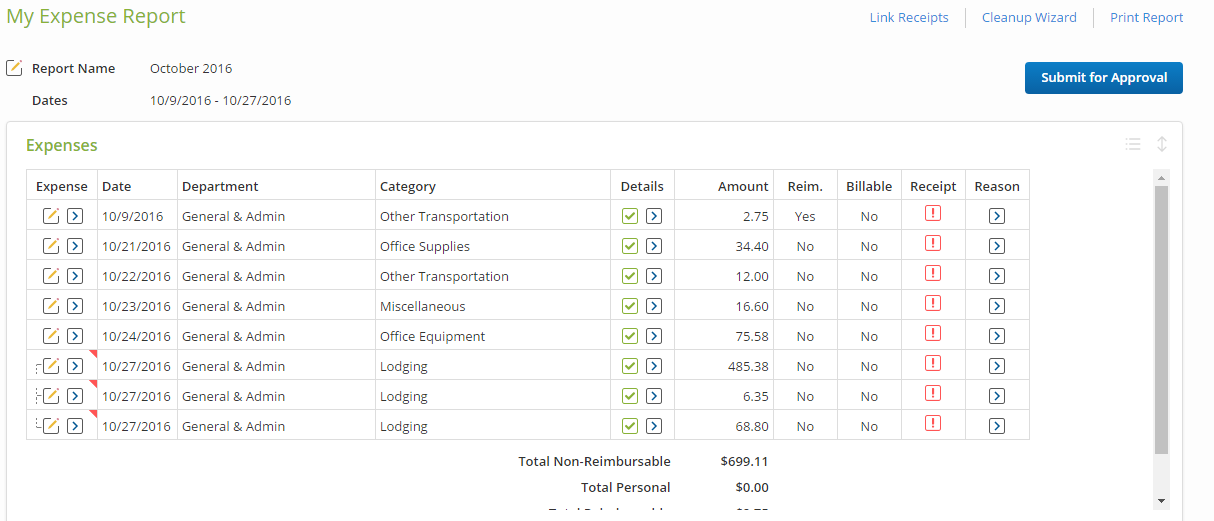The height and width of the screenshot is (521, 1214).
Task: Edit the report name pencil icon
Action: 14,68
